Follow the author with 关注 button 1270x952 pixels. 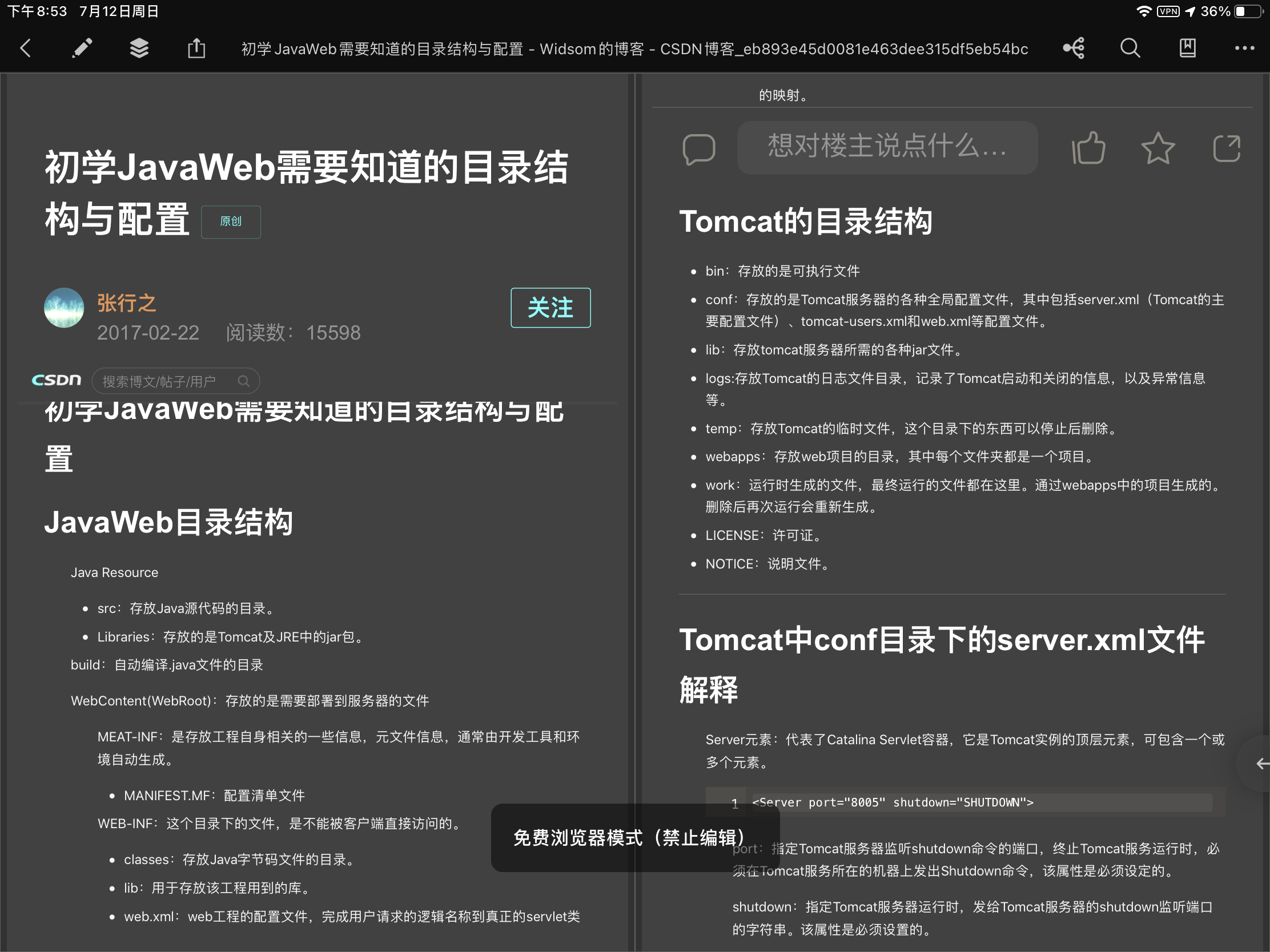point(550,308)
